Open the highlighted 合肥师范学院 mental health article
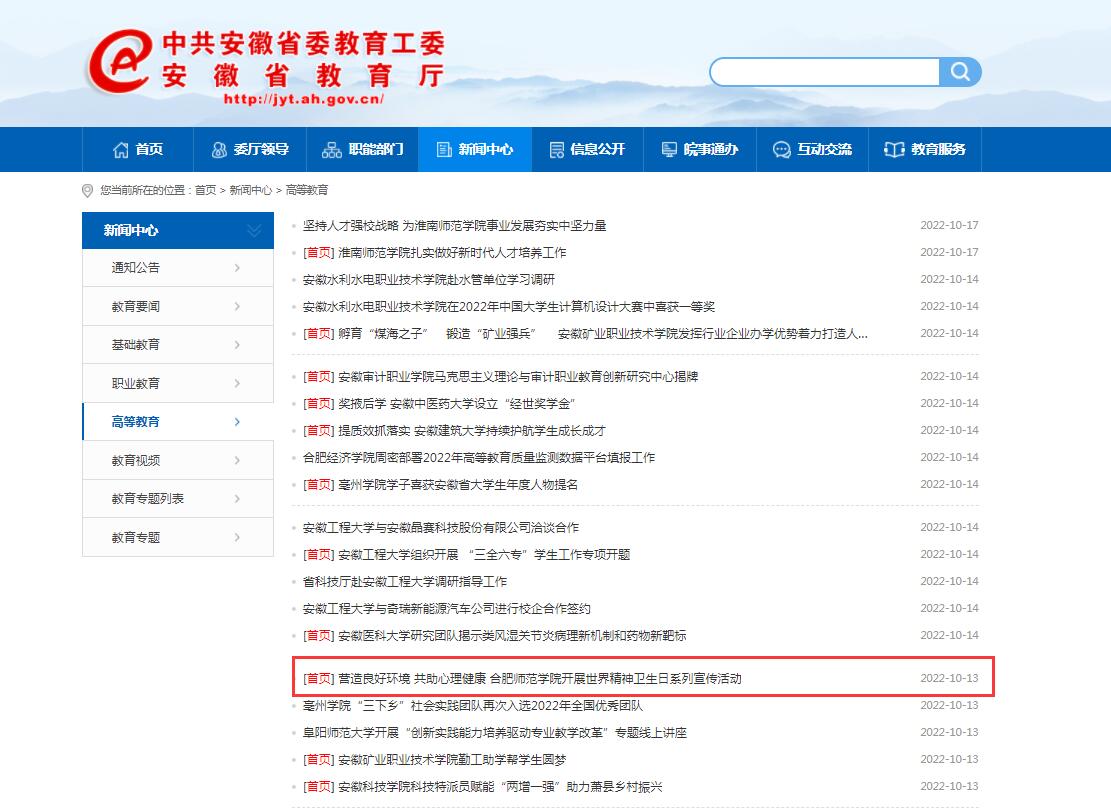 540,678
